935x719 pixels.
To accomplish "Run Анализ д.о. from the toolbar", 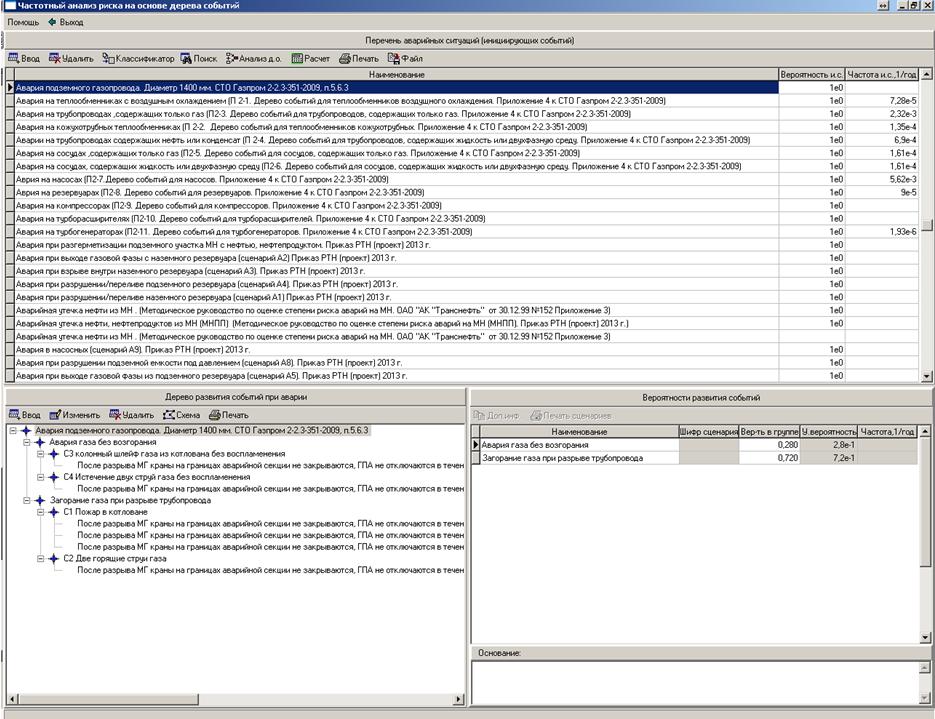I will coord(253,59).
